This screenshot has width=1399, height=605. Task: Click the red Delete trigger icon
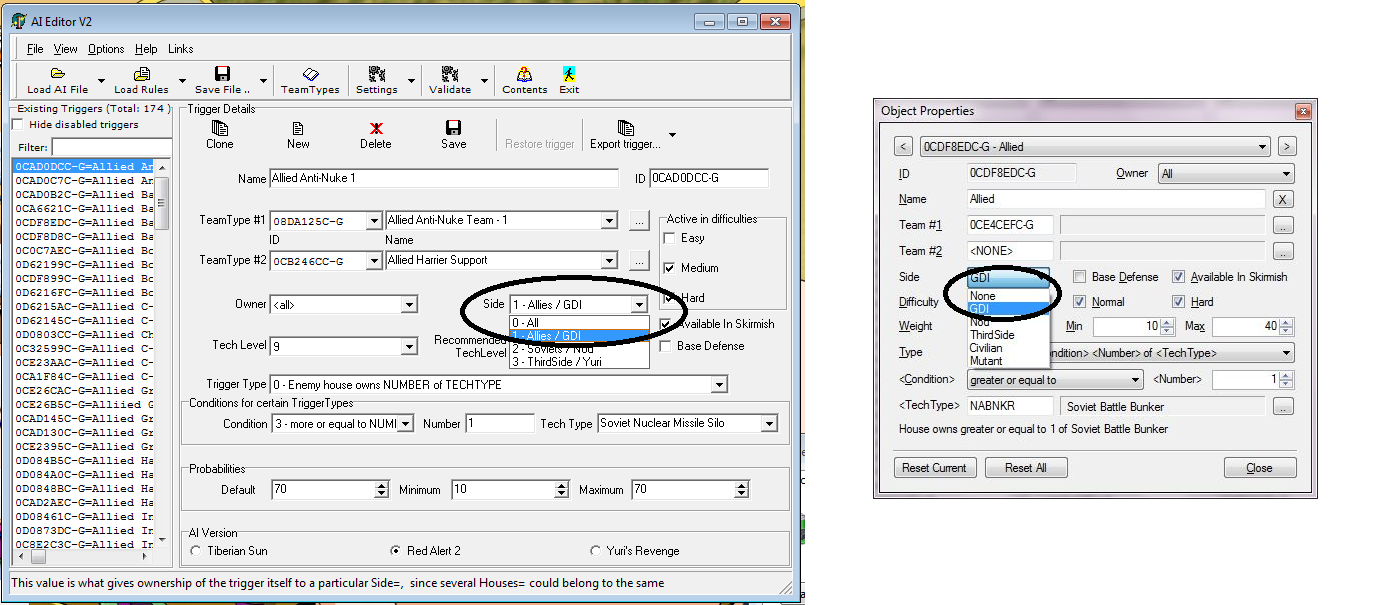[376, 128]
